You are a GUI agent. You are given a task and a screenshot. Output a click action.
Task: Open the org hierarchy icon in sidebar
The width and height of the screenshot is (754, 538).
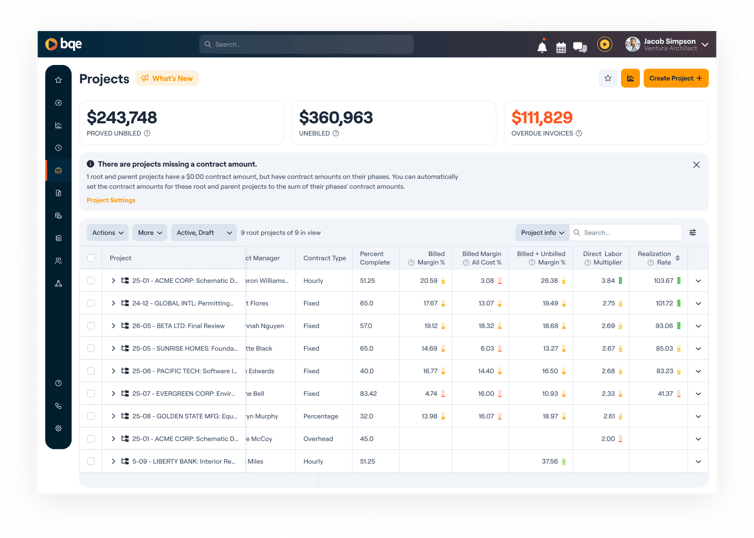(58, 283)
